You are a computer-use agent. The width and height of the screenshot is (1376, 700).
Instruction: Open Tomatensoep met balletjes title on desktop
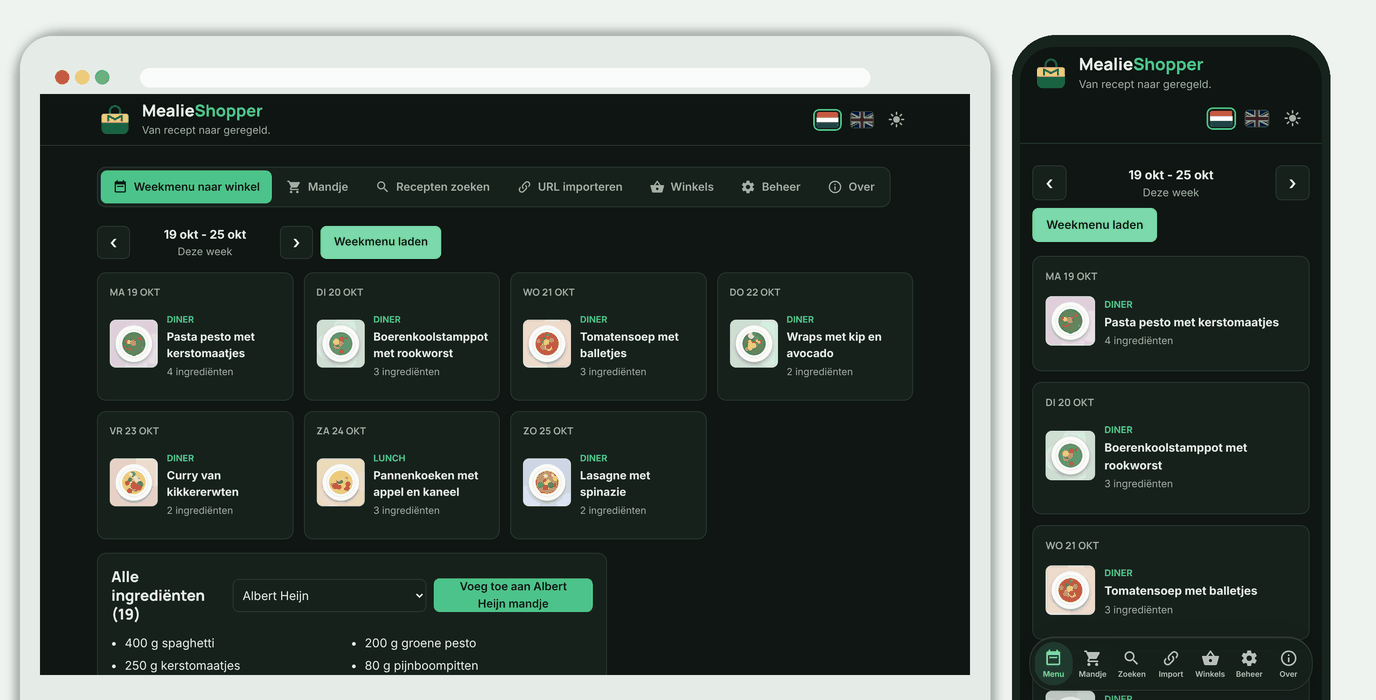(x=629, y=345)
